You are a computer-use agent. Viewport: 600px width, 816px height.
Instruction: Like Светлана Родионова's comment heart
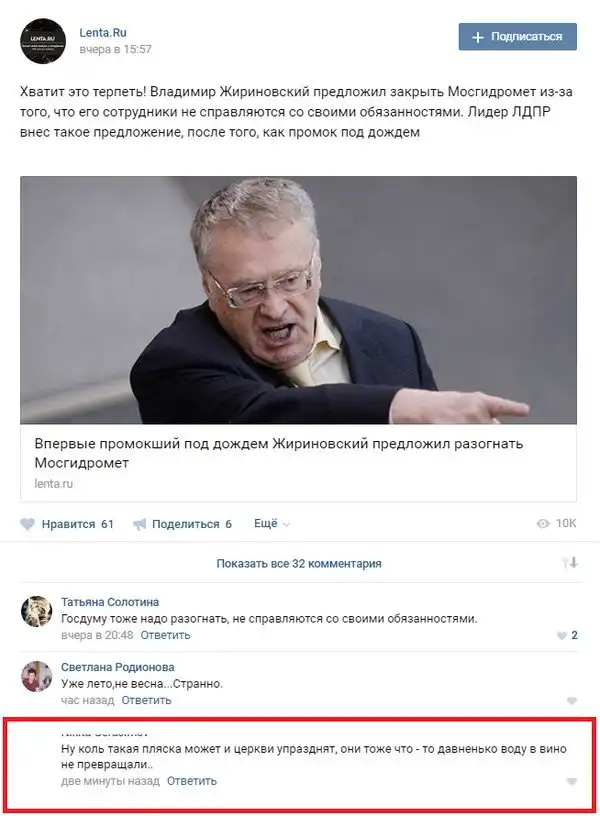tap(571, 701)
